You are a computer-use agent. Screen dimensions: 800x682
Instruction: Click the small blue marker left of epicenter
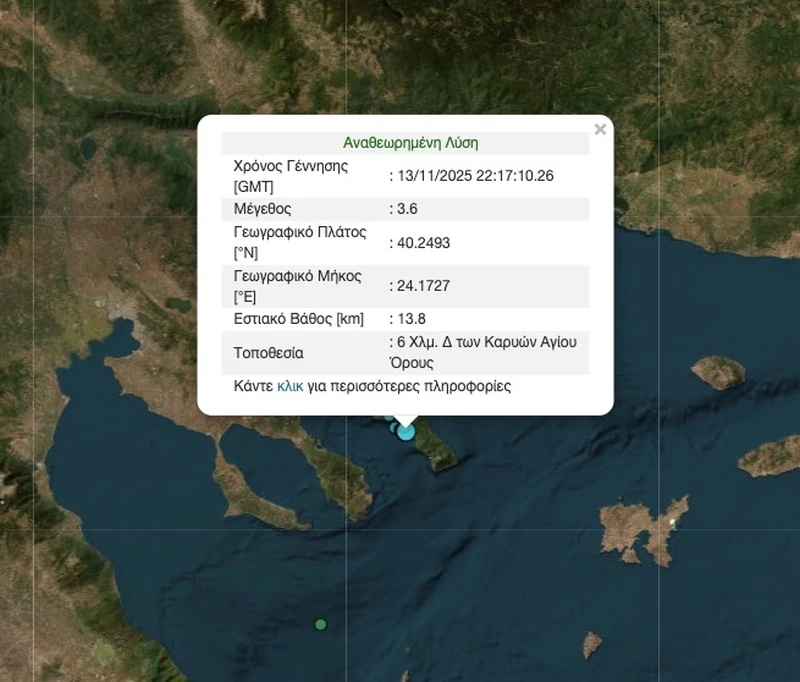click(x=389, y=417)
